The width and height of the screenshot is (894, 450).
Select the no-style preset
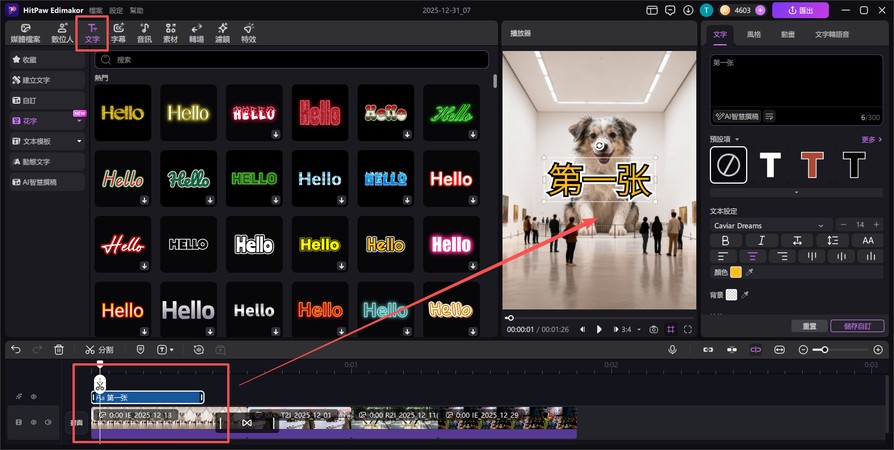click(729, 165)
